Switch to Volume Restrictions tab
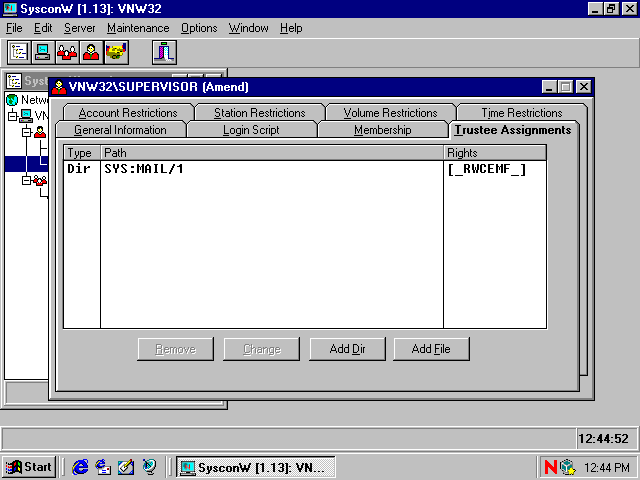The width and height of the screenshot is (640, 480). point(390,112)
